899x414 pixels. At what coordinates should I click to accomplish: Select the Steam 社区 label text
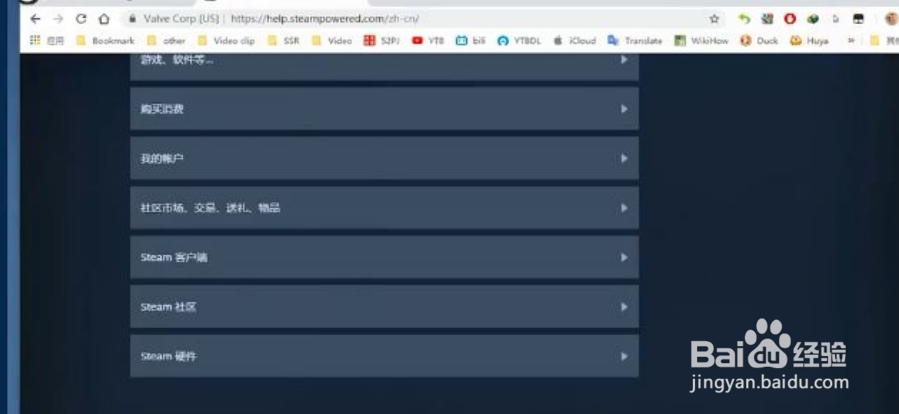point(169,307)
